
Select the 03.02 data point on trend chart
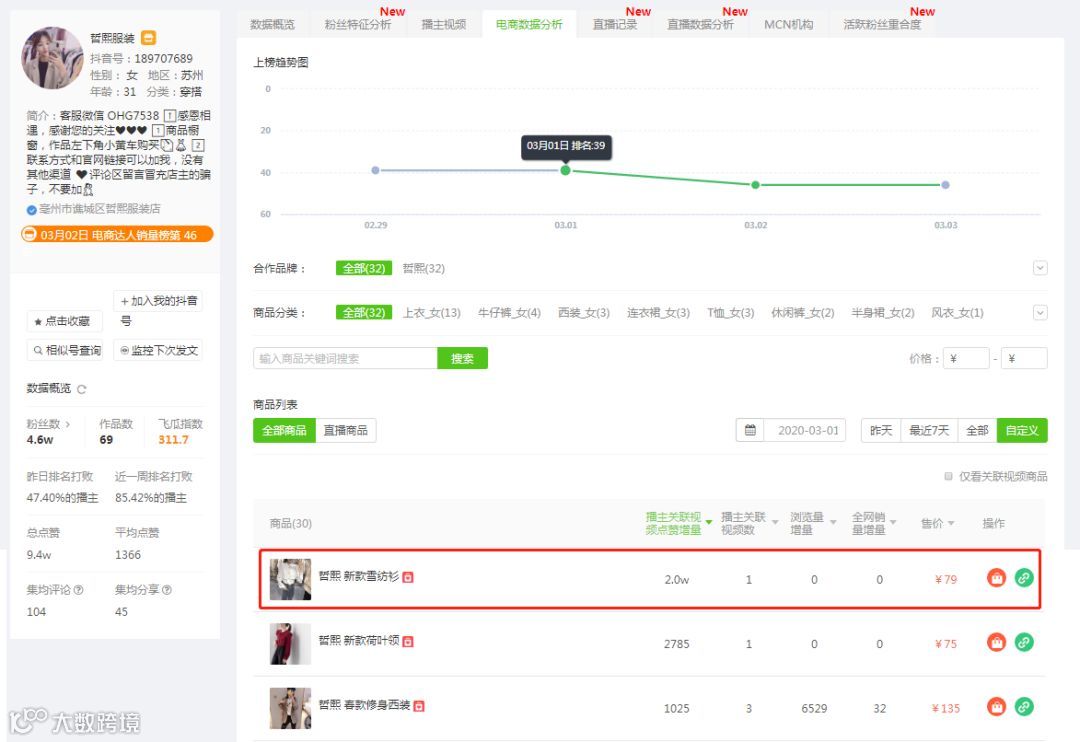pyautogui.click(x=756, y=185)
